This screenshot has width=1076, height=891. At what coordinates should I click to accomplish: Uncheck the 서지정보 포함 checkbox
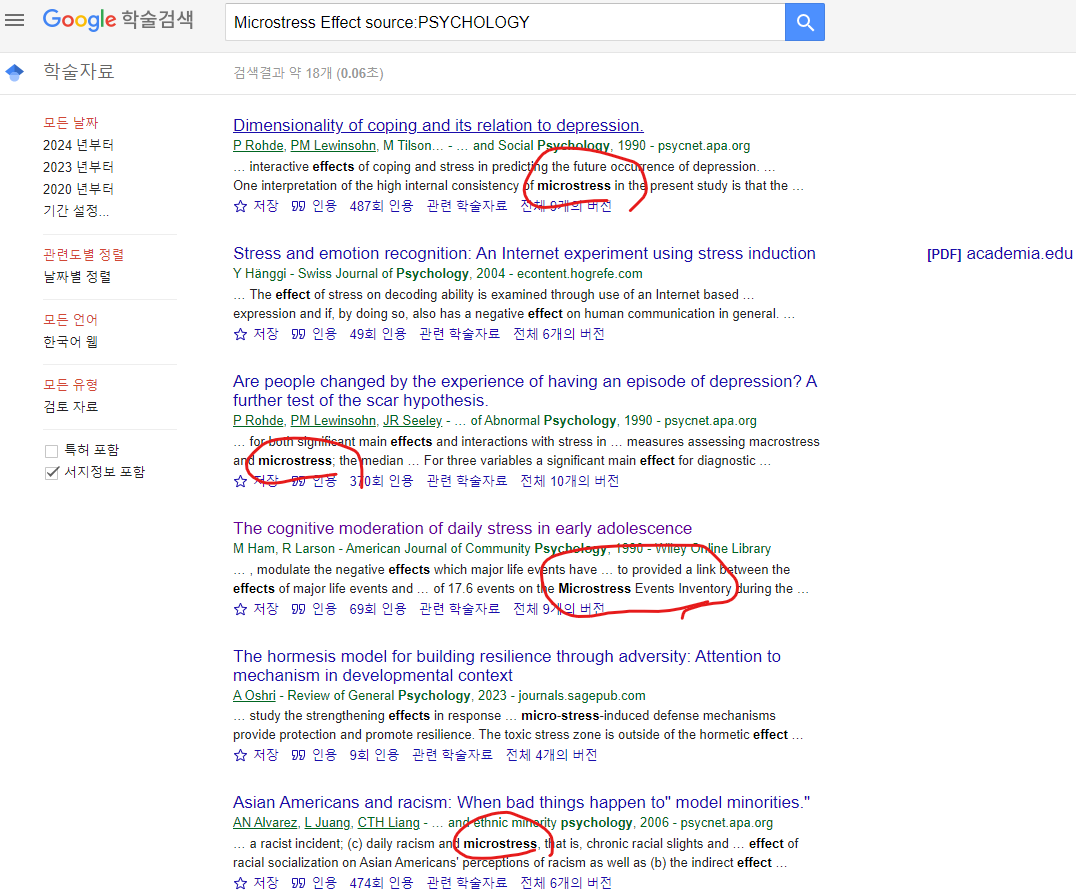51,473
